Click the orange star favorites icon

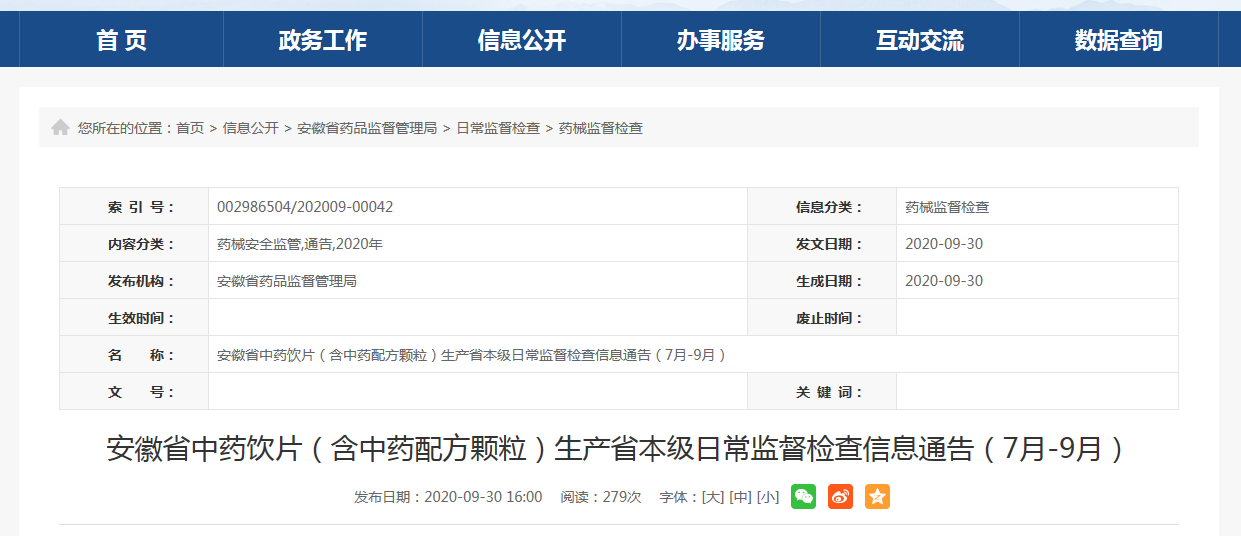click(x=877, y=496)
